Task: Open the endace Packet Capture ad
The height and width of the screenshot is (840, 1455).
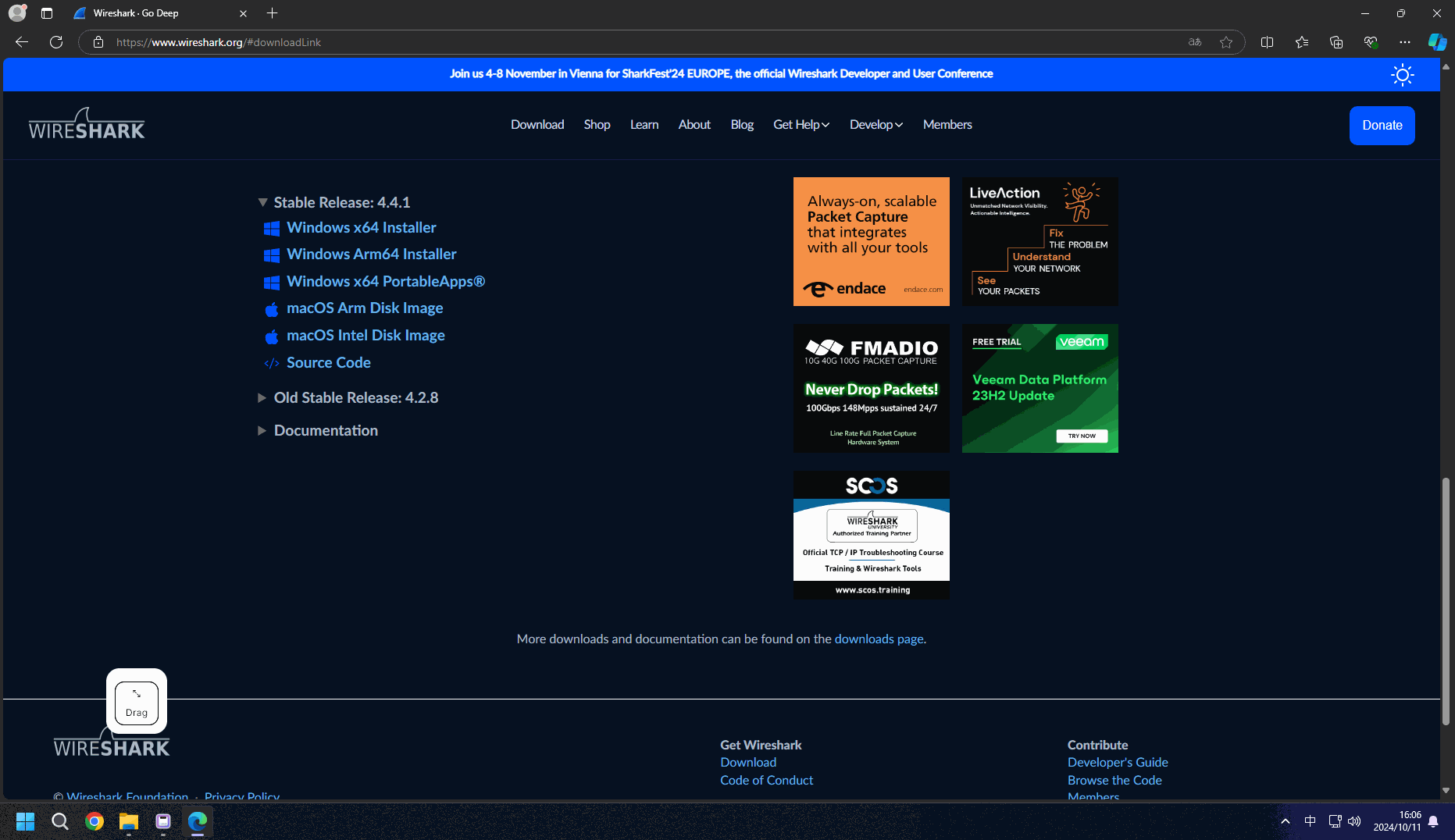Action: click(x=872, y=241)
